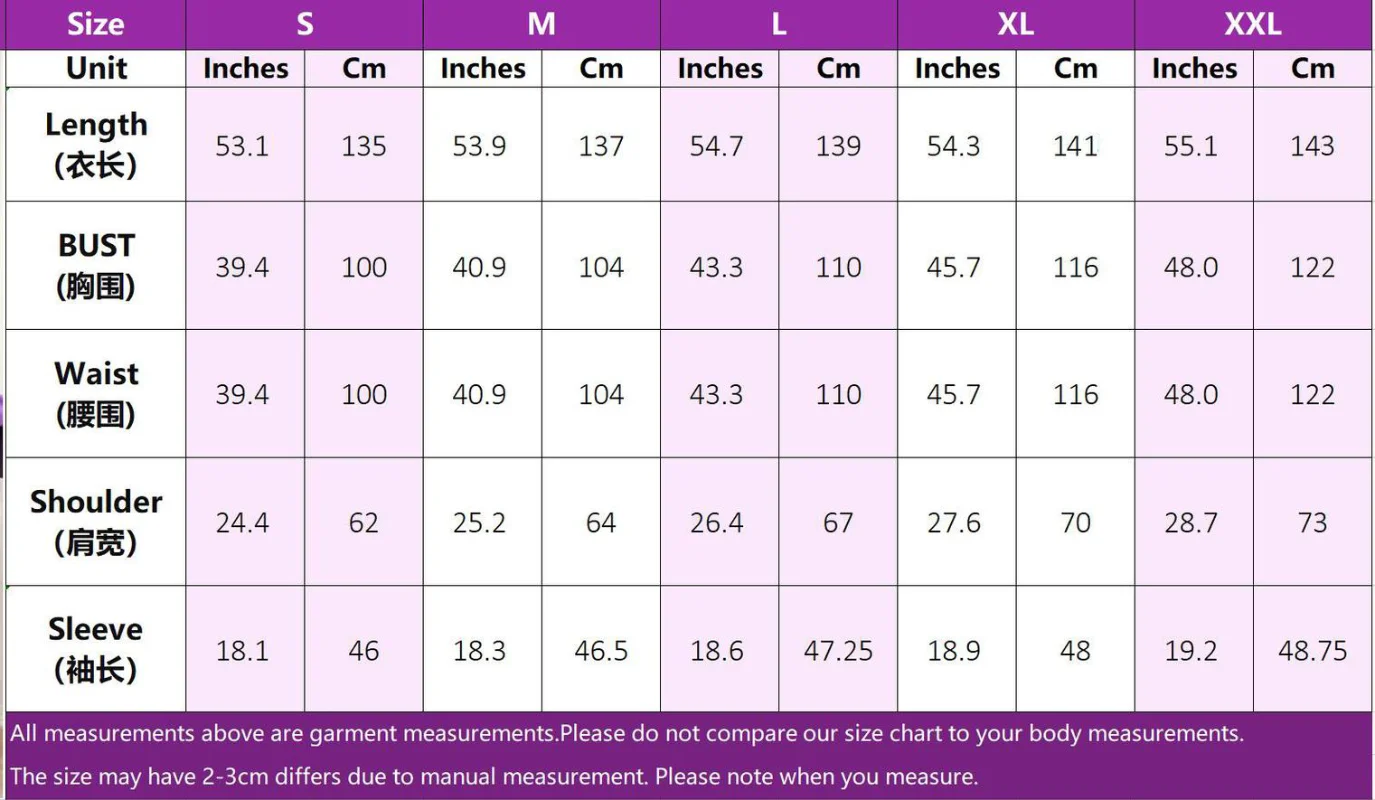
Task: Click the 48.75 sleeve value for XXL
Action: (x=1312, y=651)
